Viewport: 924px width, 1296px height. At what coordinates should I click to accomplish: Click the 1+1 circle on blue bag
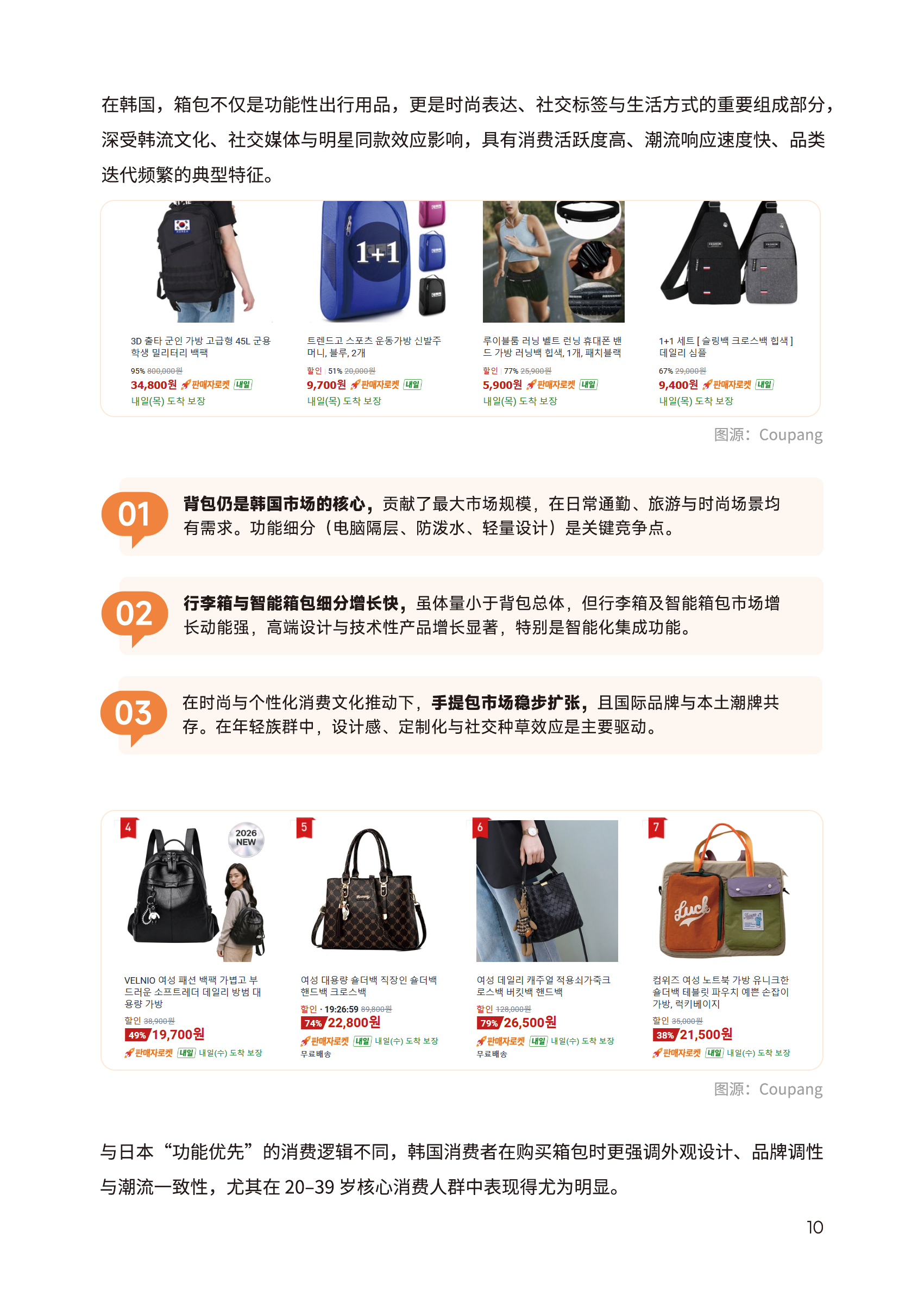click(x=377, y=251)
